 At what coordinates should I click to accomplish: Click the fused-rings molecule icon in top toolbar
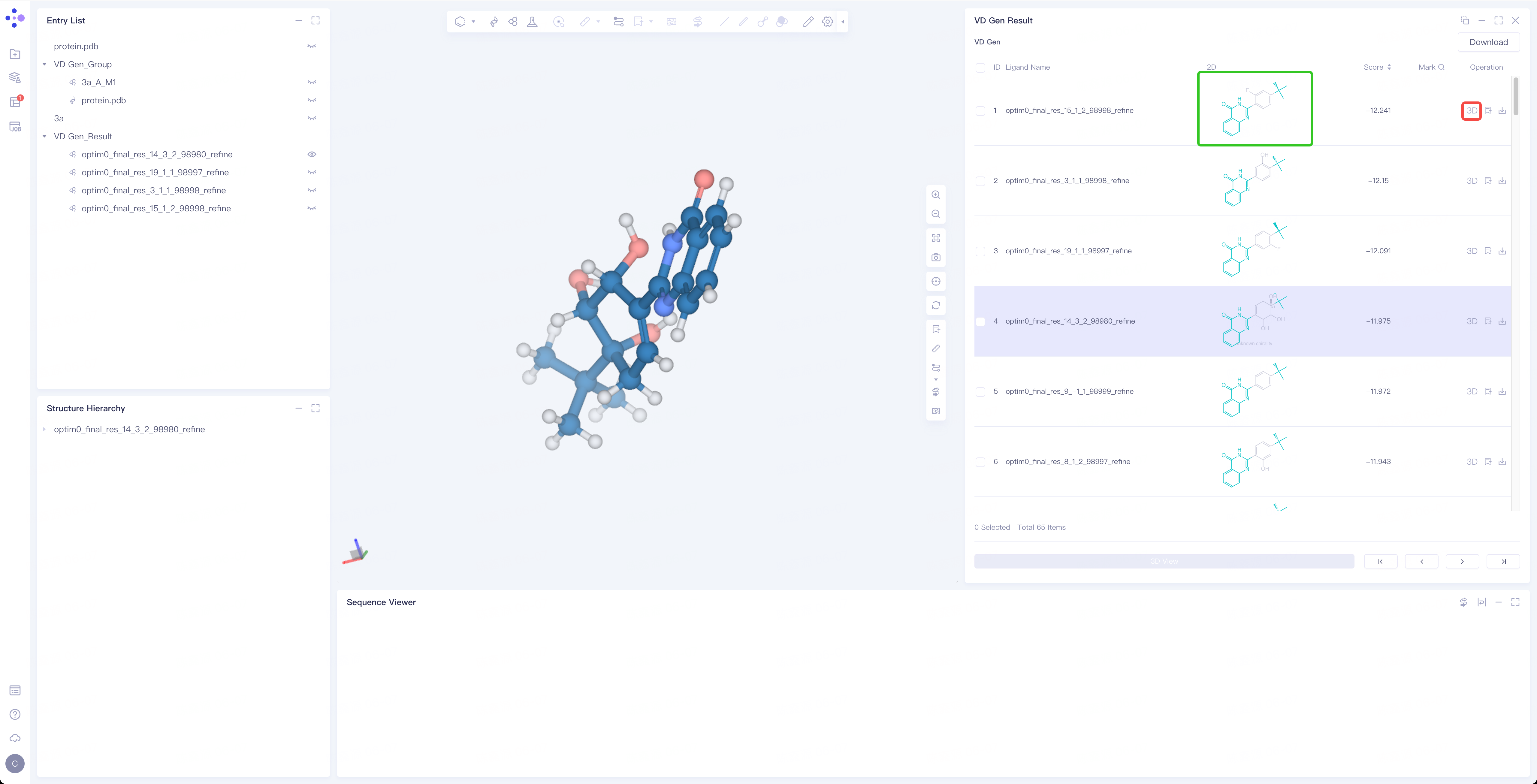point(512,22)
